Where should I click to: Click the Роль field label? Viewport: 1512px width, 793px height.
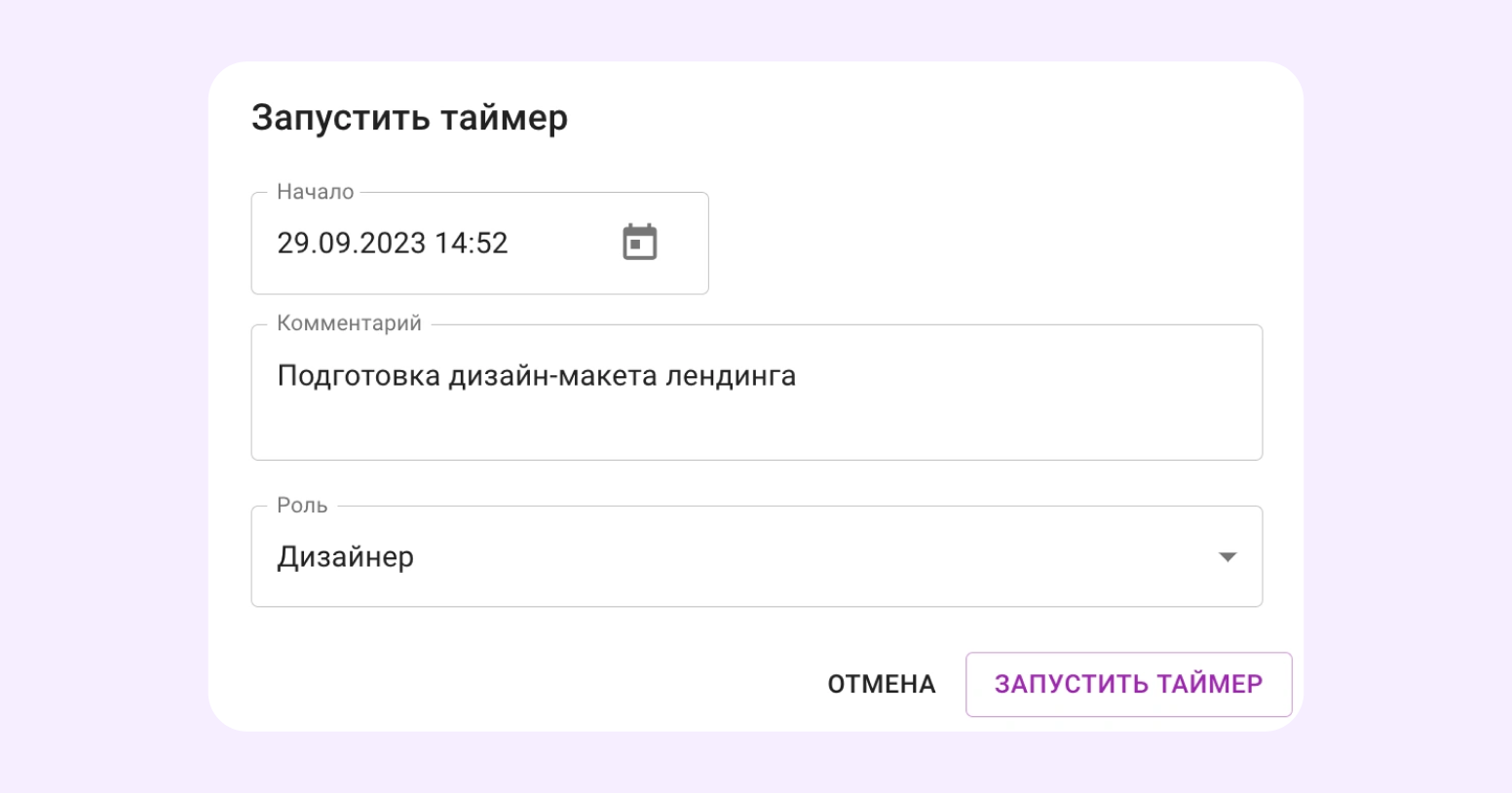302,506
